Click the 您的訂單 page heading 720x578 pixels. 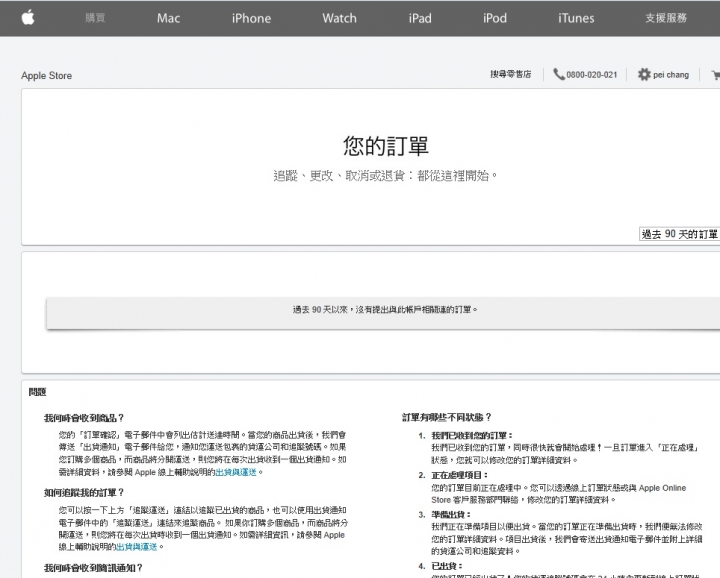click(x=386, y=146)
